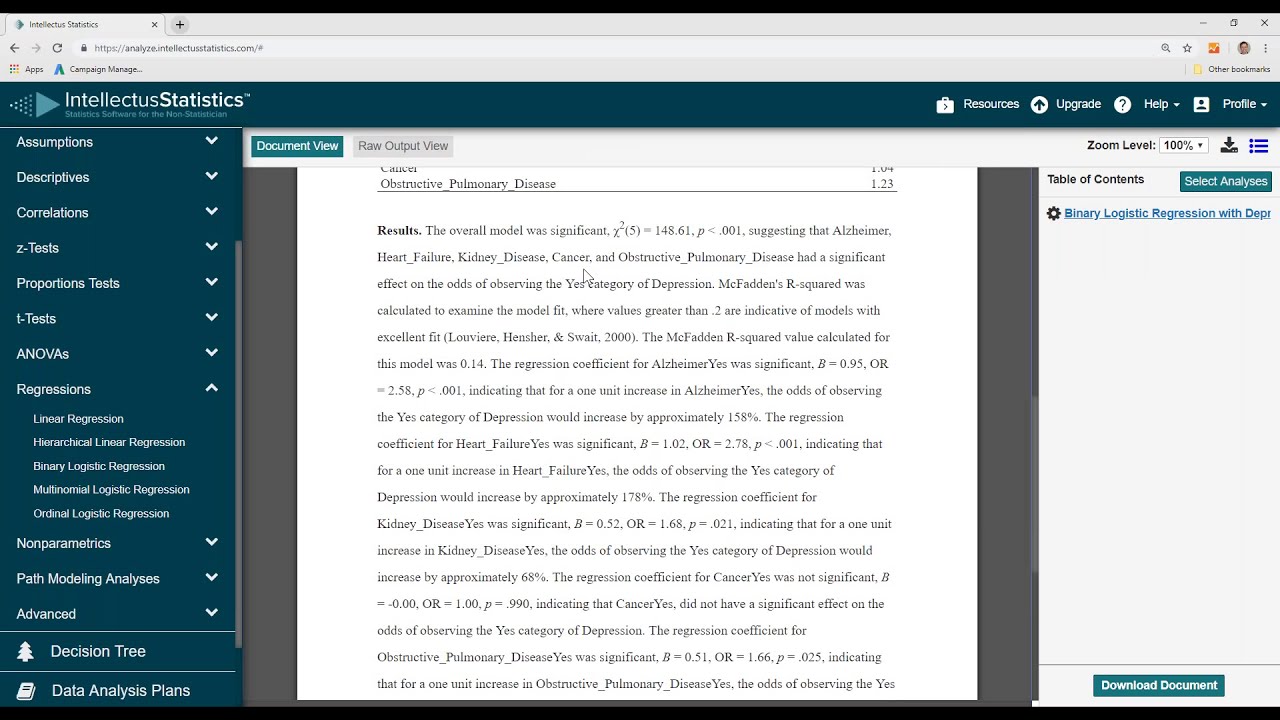Click the Upgrade arrow icon
This screenshot has width=1280, height=720.
click(x=1040, y=105)
